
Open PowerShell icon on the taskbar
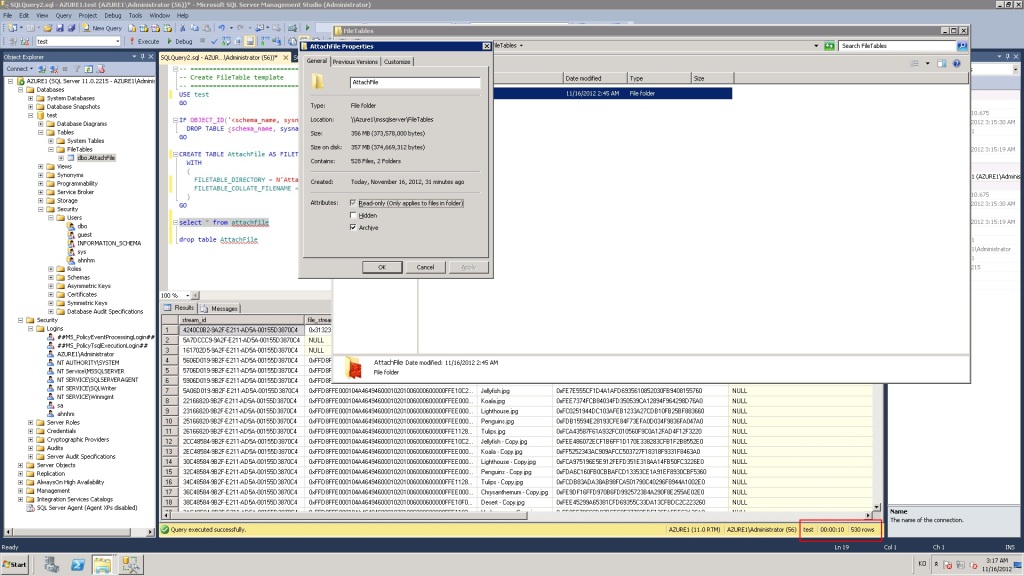coord(78,564)
